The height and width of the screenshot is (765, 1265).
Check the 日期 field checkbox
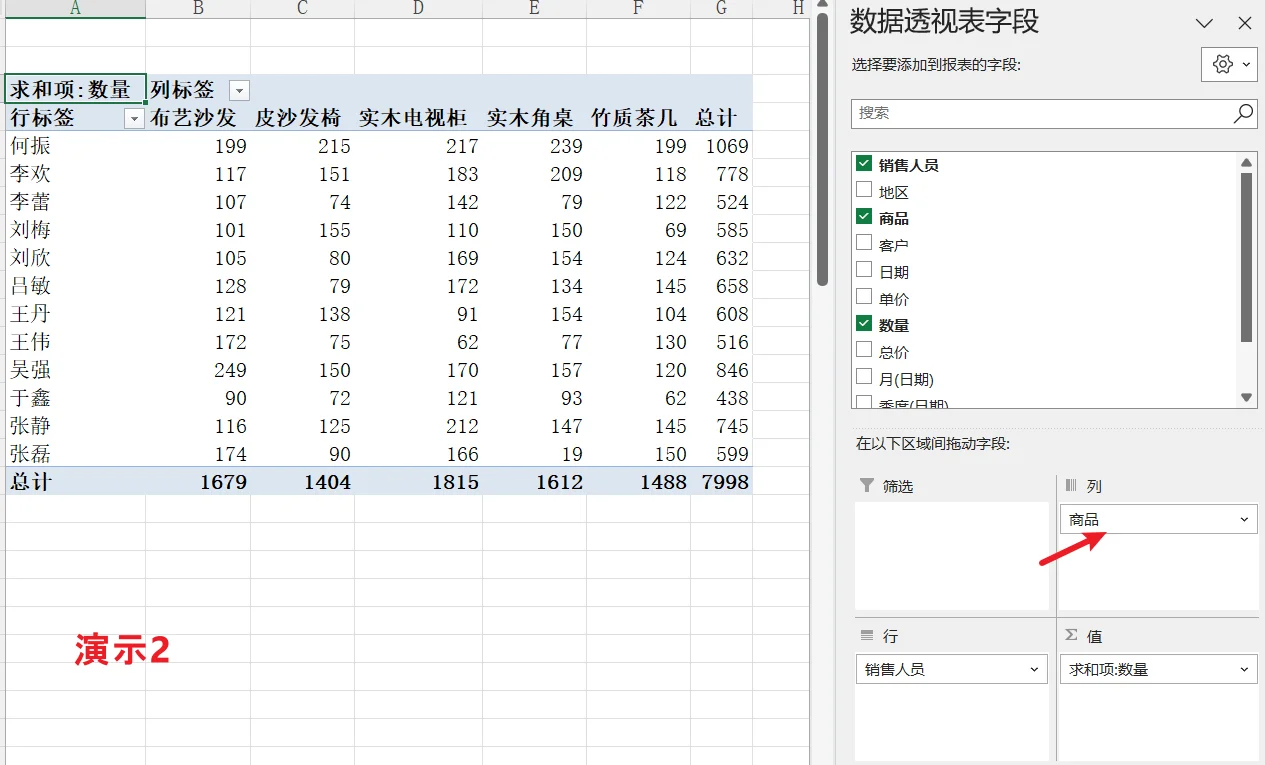pos(864,270)
